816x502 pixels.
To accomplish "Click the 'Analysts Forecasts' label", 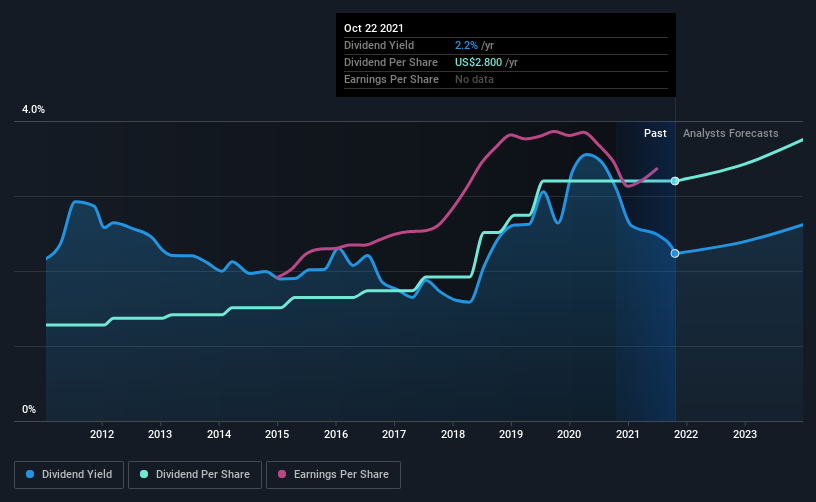I will click(731, 133).
